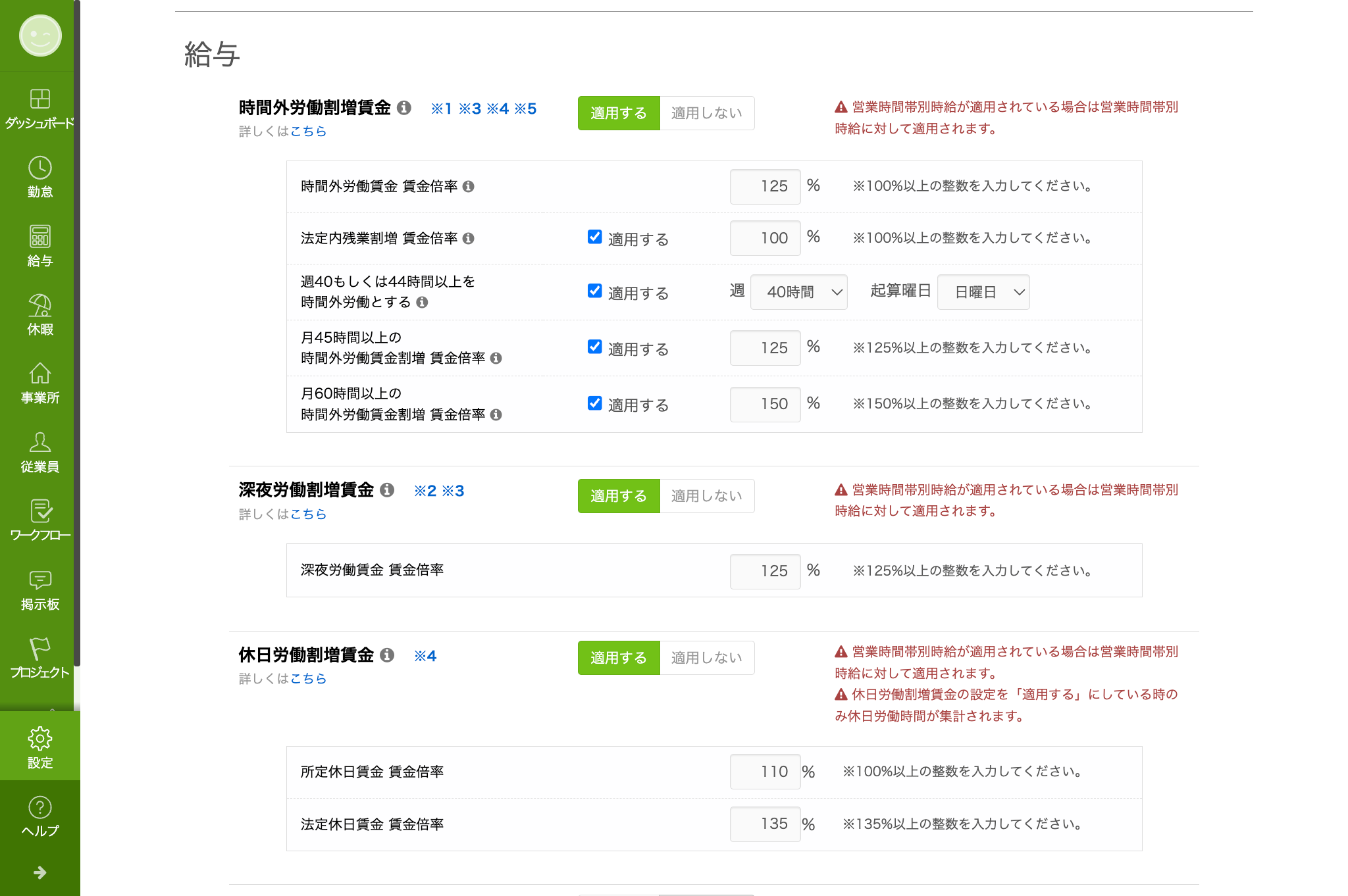The height and width of the screenshot is (896, 1348).
Task: Select 適用する for 時間外労働割増賃金
Action: click(x=619, y=113)
